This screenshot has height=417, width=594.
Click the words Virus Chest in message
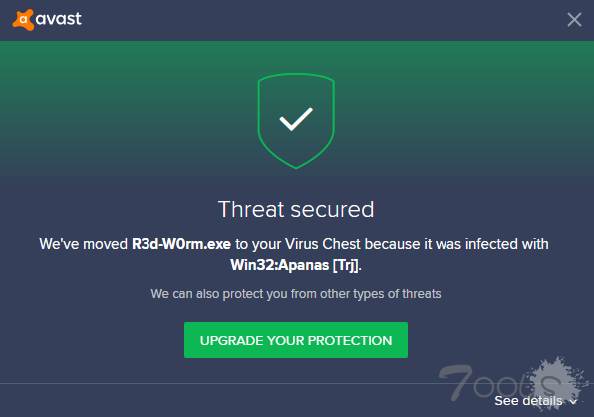pyautogui.click(x=322, y=244)
